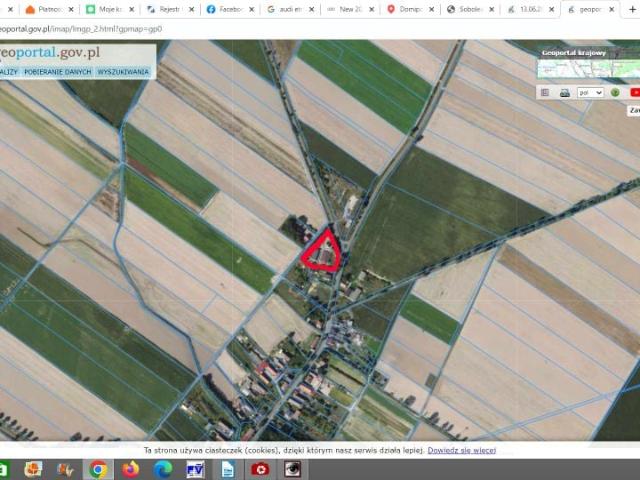Click the 'Dowiedz się więcej' cookies link
Screen dimensions: 640x480
point(461,451)
